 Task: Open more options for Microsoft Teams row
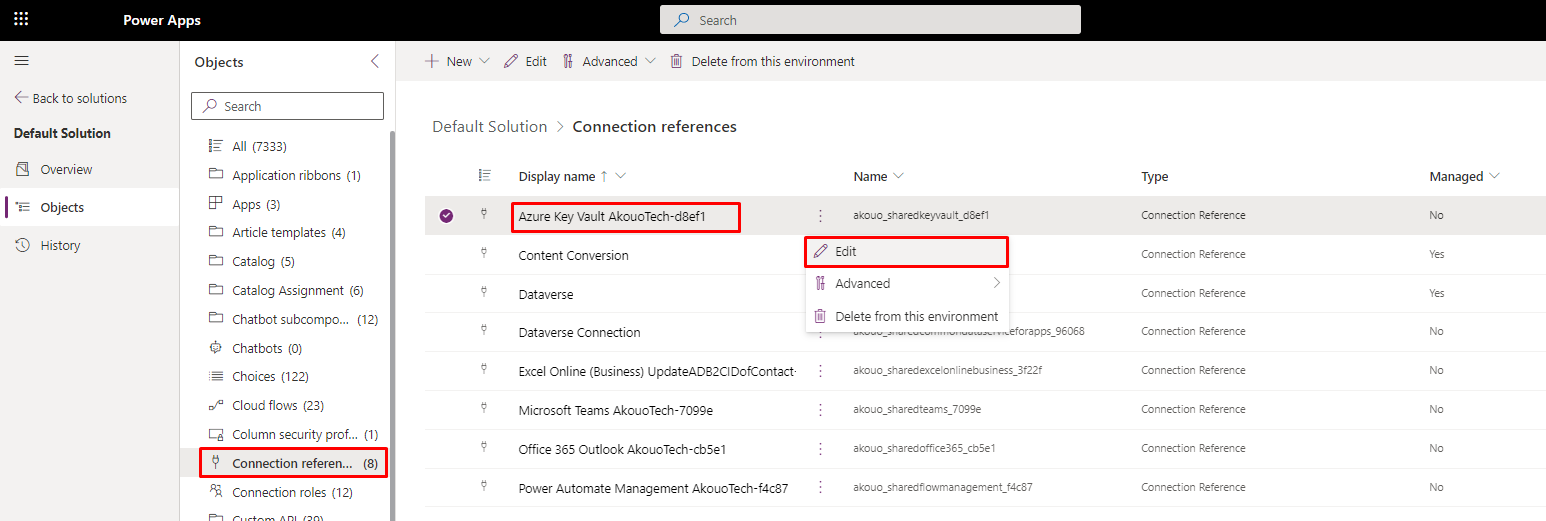[820, 410]
